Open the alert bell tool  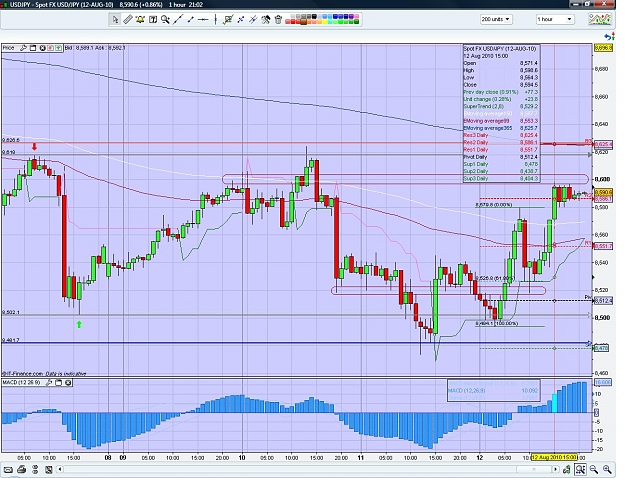pyautogui.click(x=140, y=19)
